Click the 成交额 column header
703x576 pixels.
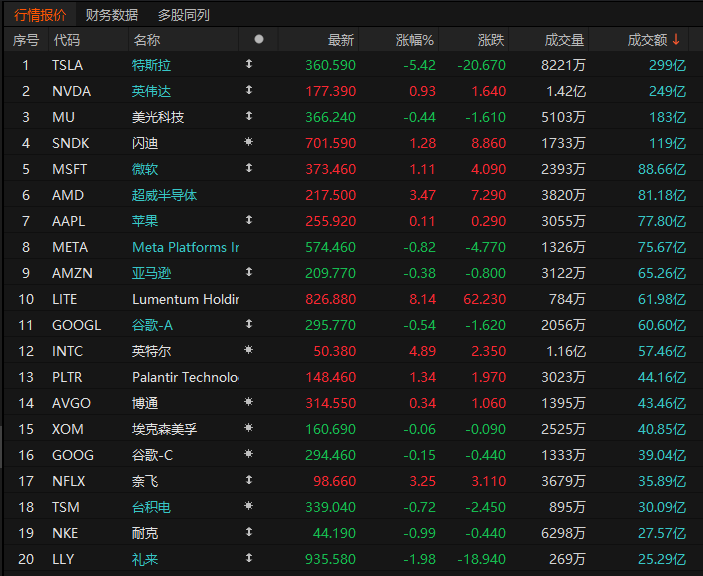tap(647, 40)
